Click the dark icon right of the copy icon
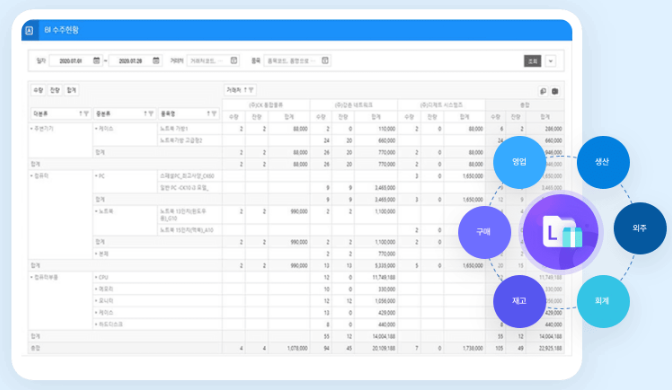The height and width of the screenshot is (390, 672). click(x=555, y=91)
